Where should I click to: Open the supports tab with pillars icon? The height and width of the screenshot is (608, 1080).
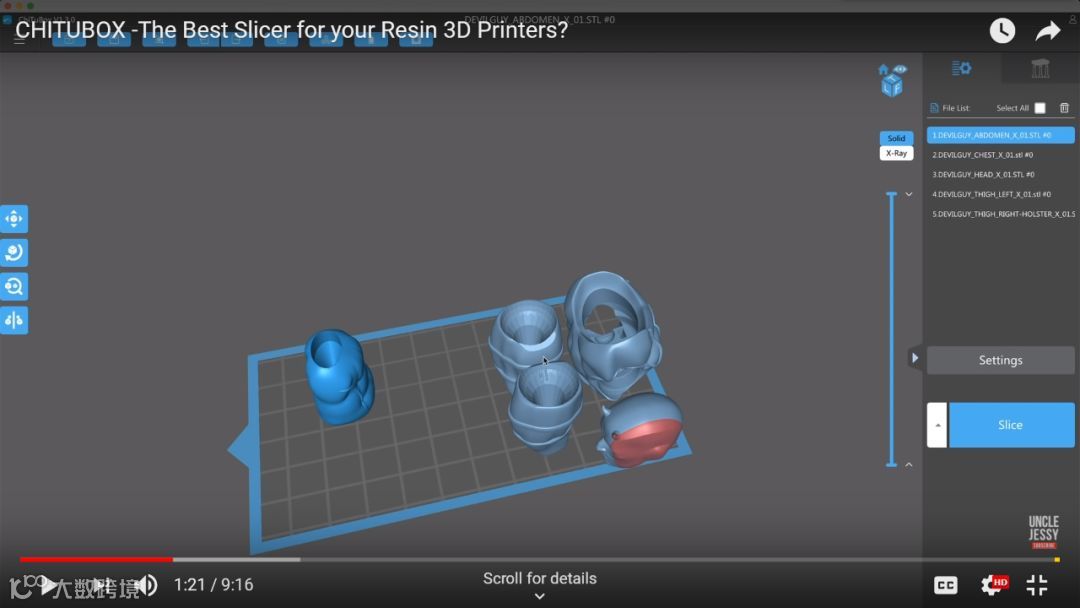click(x=1040, y=68)
